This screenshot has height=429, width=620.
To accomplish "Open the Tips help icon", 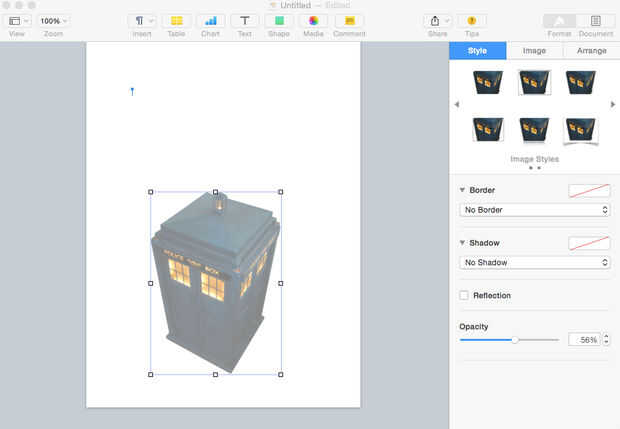I will pyautogui.click(x=472, y=20).
